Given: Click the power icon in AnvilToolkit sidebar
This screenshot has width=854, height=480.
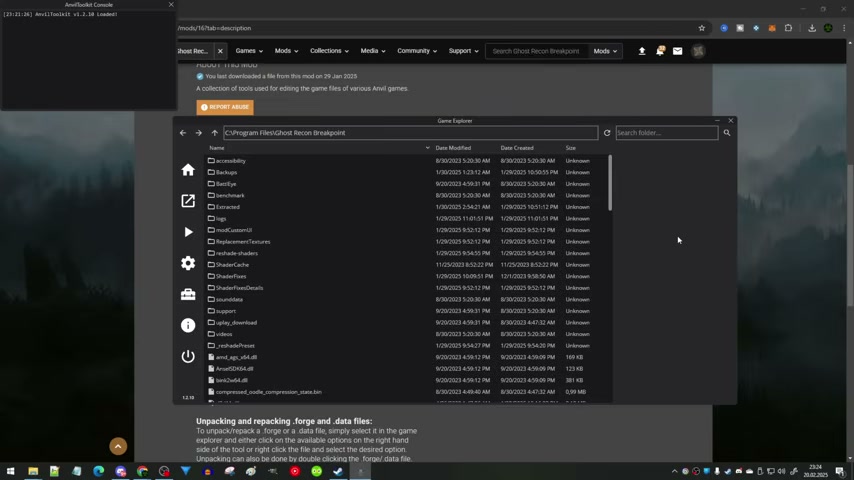Looking at the screenshot, I should coord(188,356).
